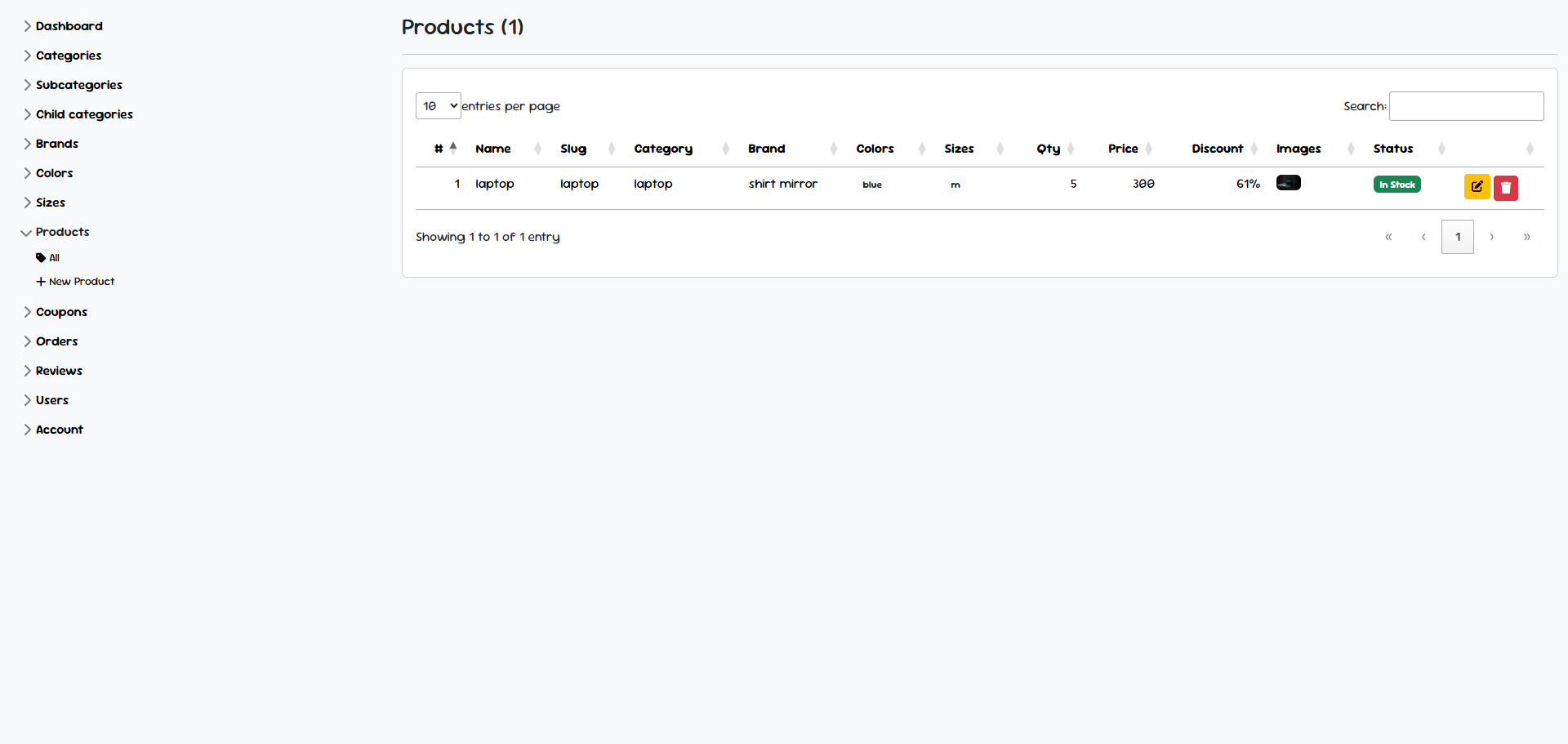Click the m size badge
Image resolution: width=1568 pixels, height=744 pixels.
pos(955,185)
